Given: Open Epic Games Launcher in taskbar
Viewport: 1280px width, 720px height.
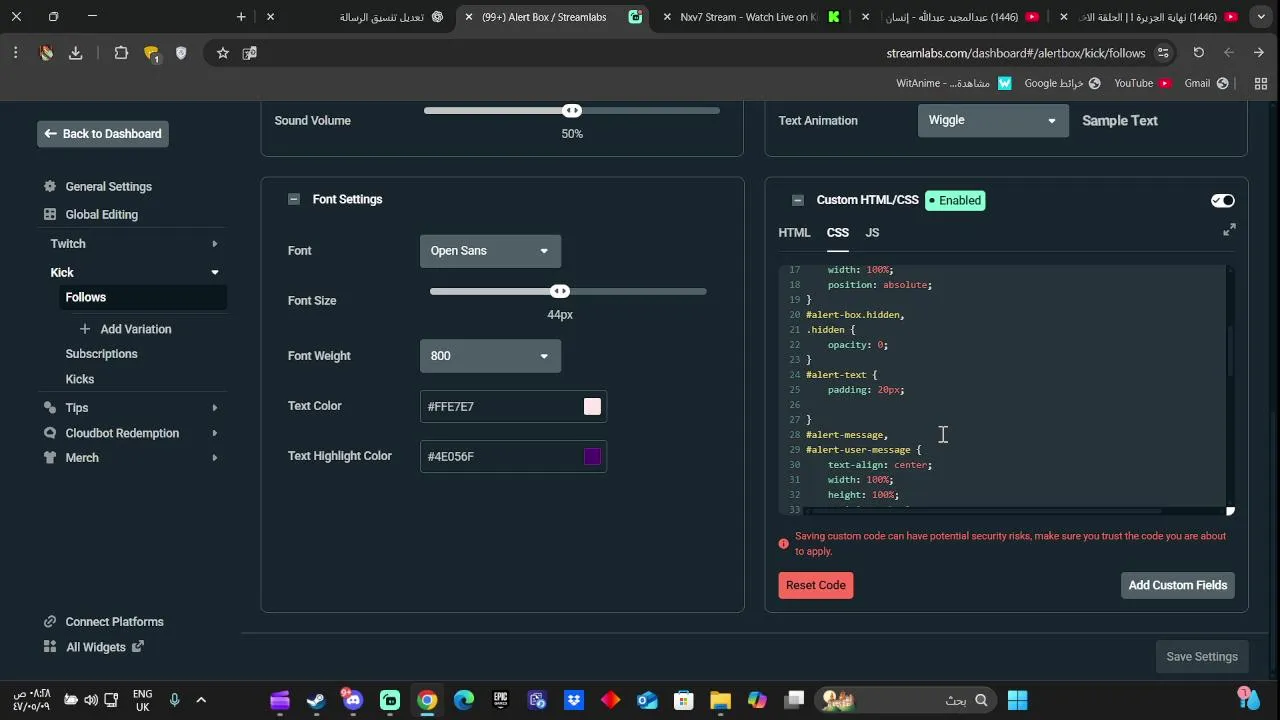Looking at the screenshot, I should click(501, 700).
